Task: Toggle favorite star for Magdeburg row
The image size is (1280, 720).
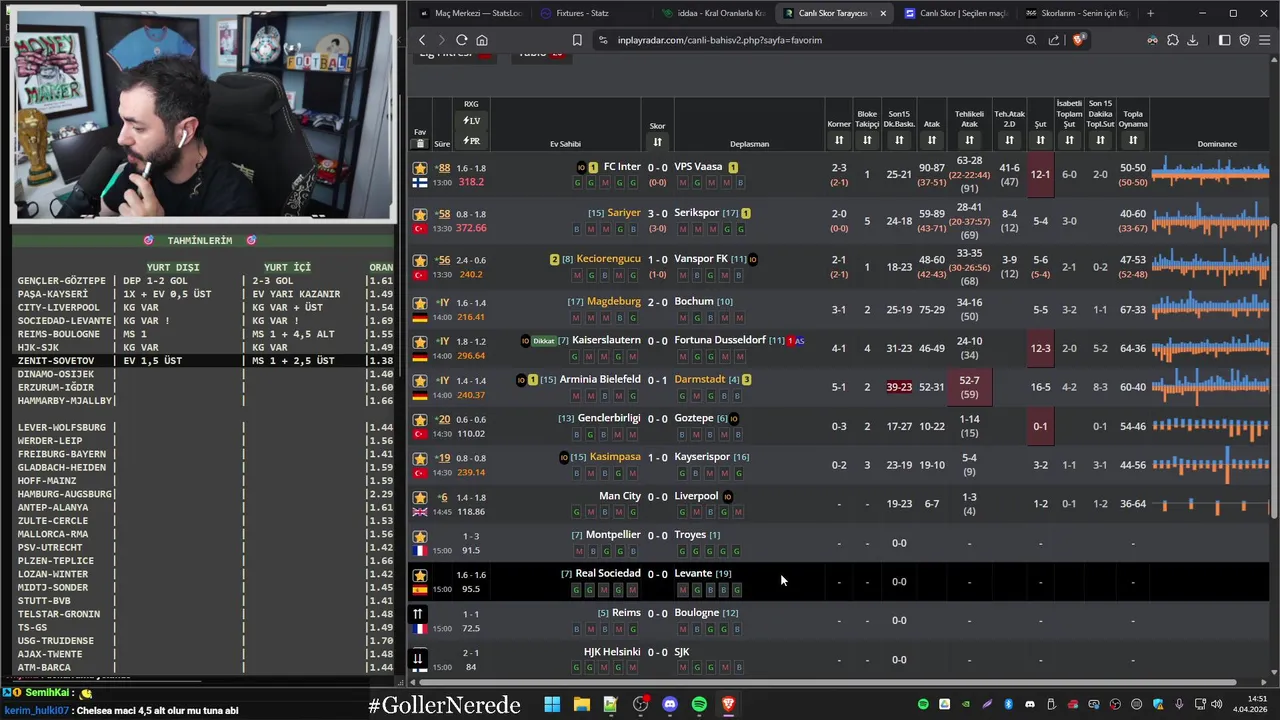Action: [420, 302]
